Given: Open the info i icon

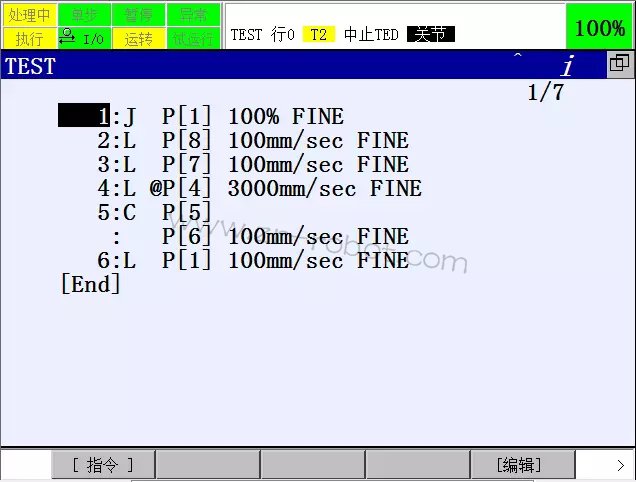Looking at the screenshot, I should [x=568, y=65].
